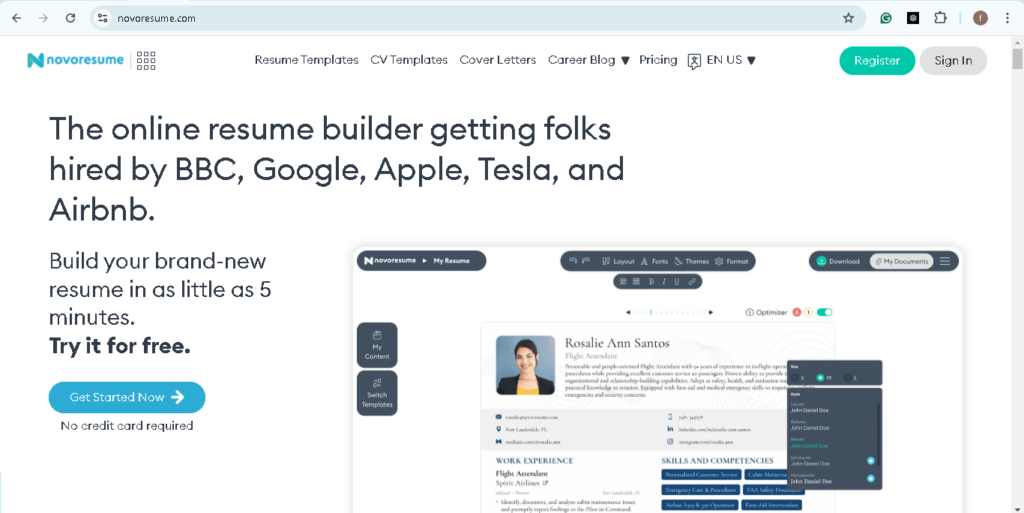1024x513 pixels.
Task: Click the align left text icon
Action: [623, 281]
